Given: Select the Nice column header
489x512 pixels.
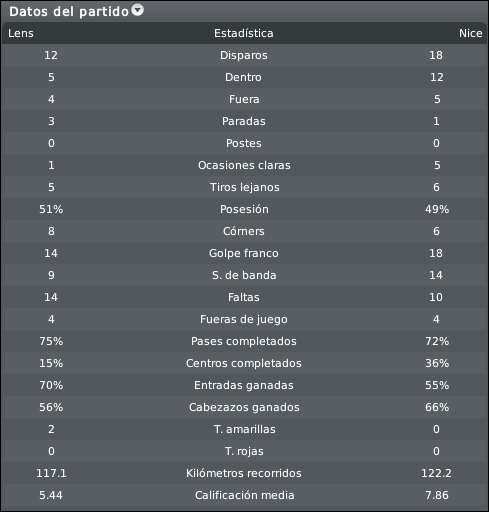Looking at the screenshot, I should (470, 33).
